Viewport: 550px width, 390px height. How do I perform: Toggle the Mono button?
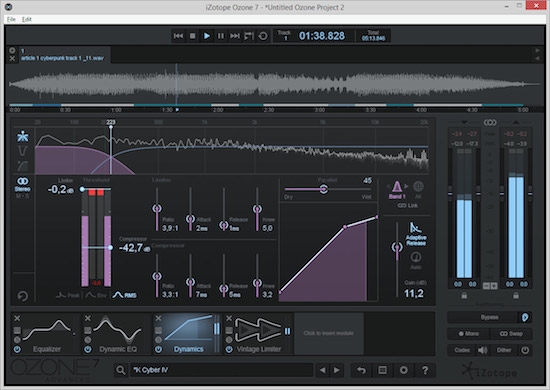pos(469,334)
